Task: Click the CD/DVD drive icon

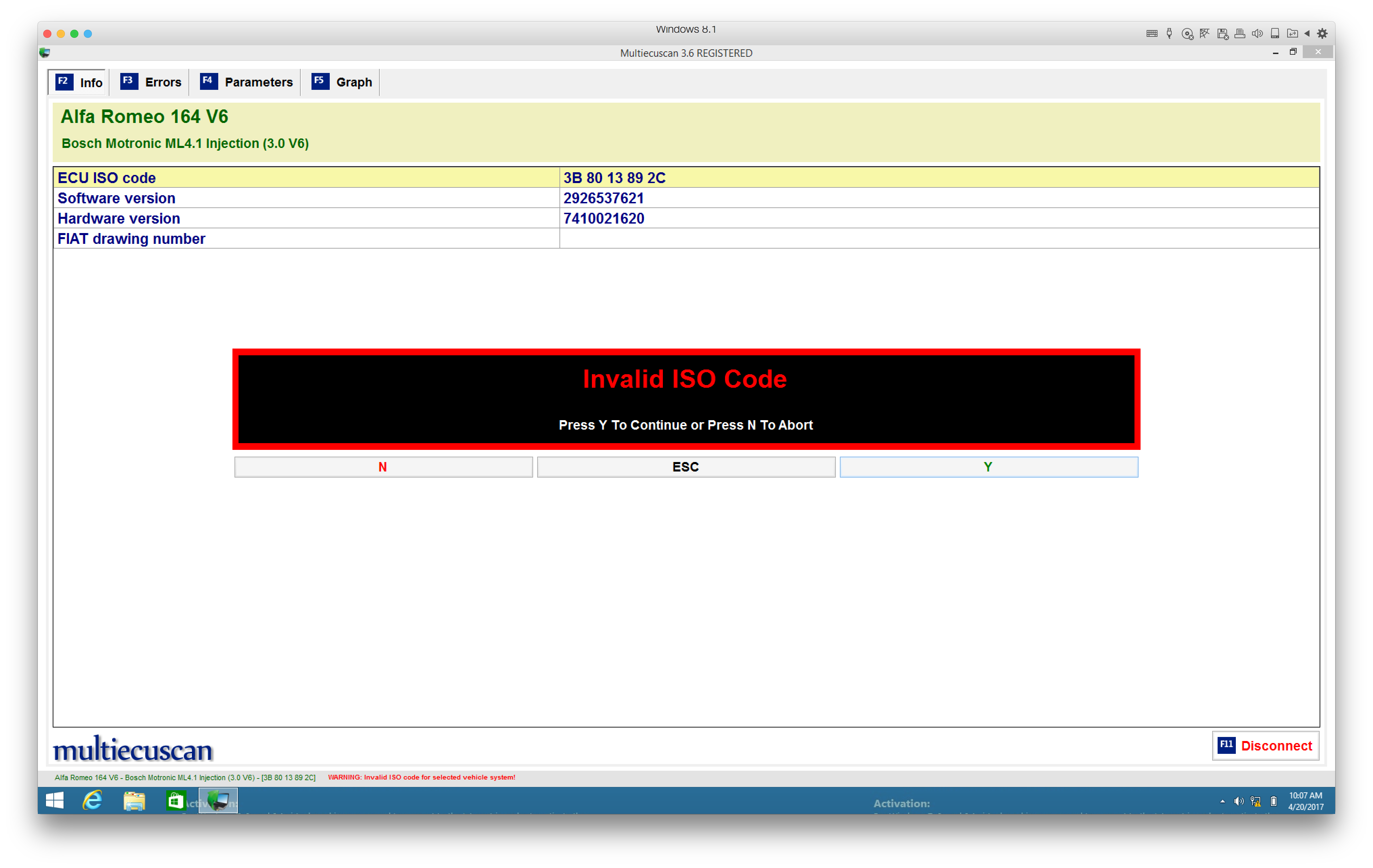Action: click(x=1187, y=34)
